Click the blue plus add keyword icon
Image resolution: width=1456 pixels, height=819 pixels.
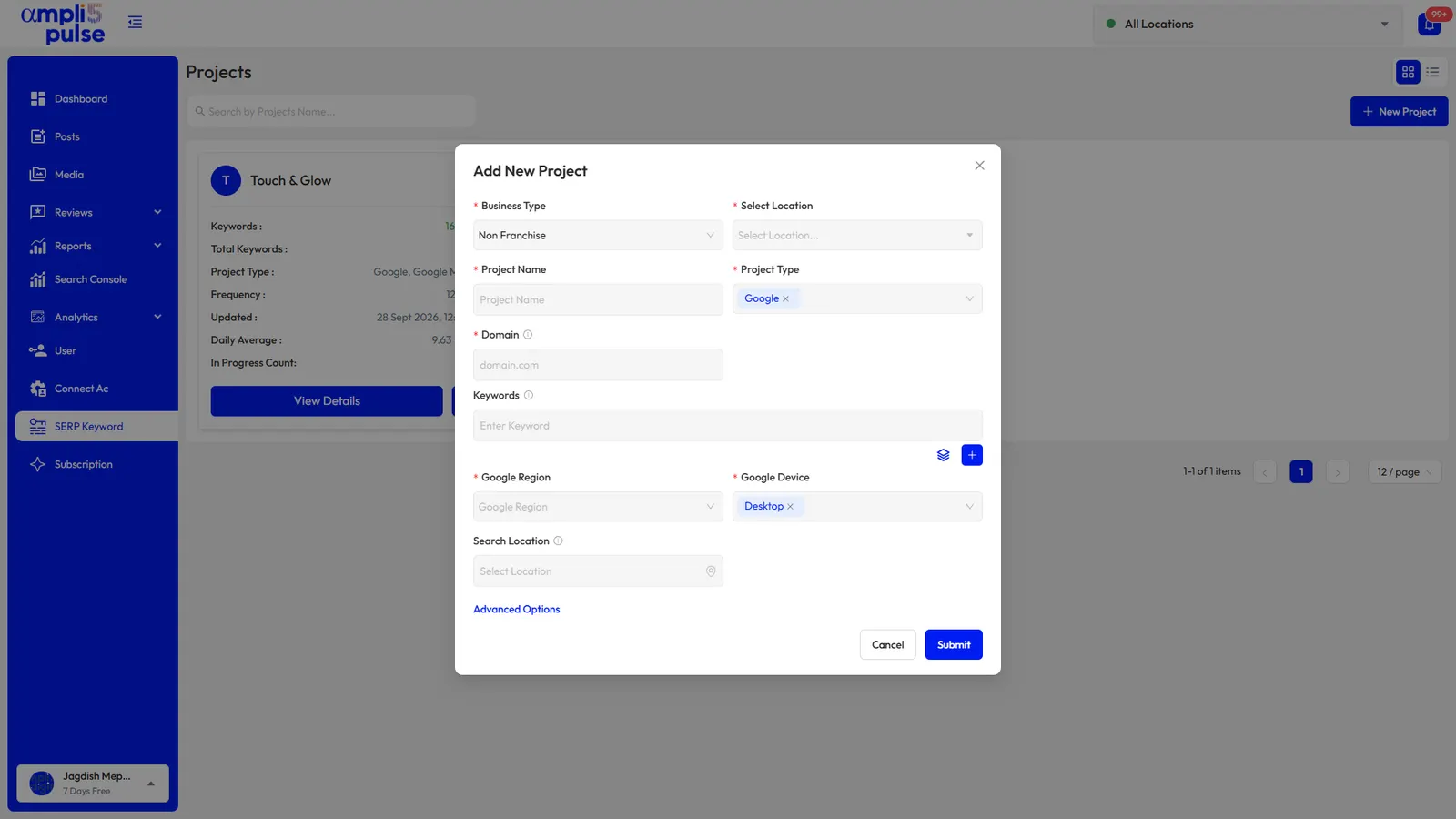pyautogui.click(x=972, y=455)
